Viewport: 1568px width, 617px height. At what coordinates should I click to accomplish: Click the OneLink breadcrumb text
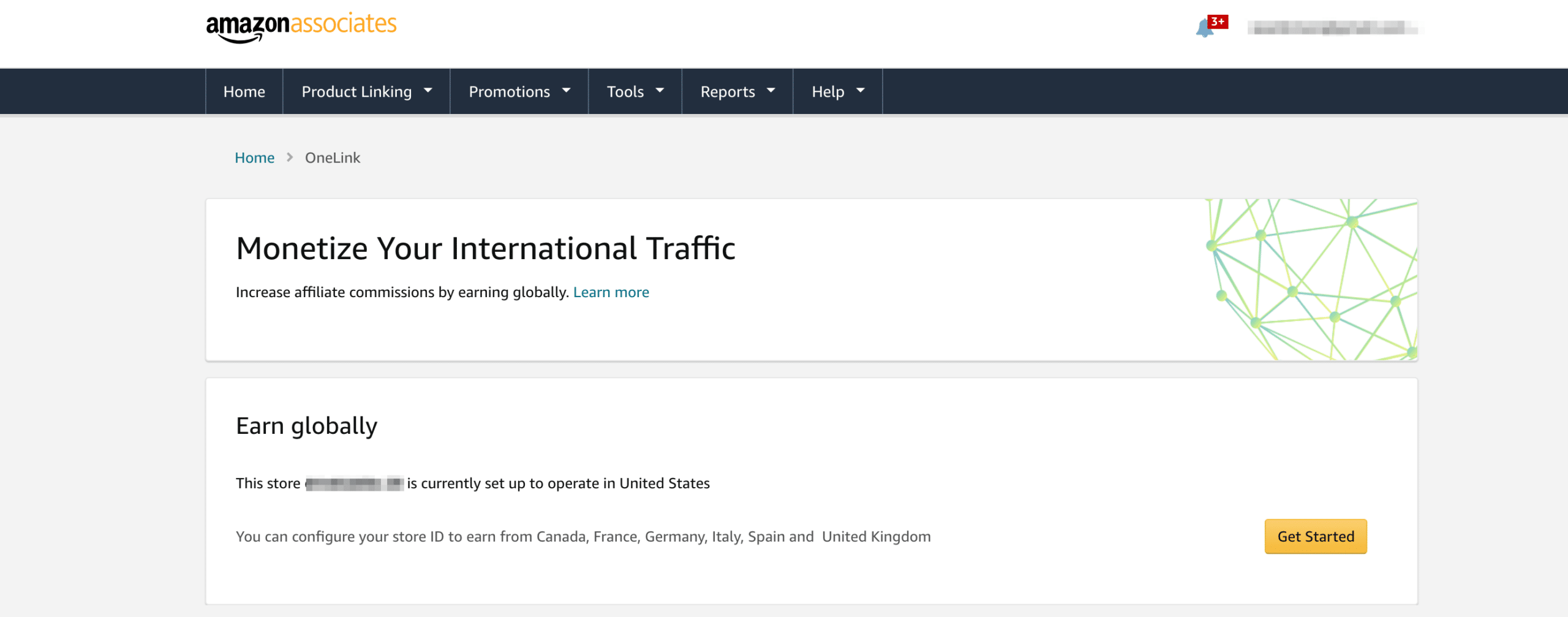click(x=333, y=157)
